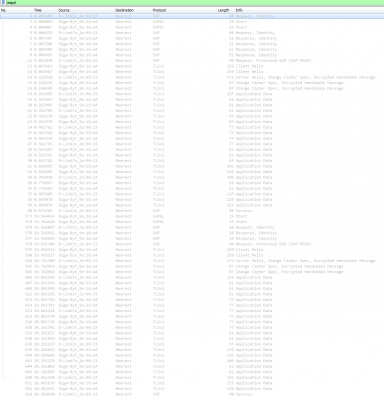Select packet 574 EAPOL Start row
The image size is (384, 400).
pyautogui.click(x=192, y=222)
